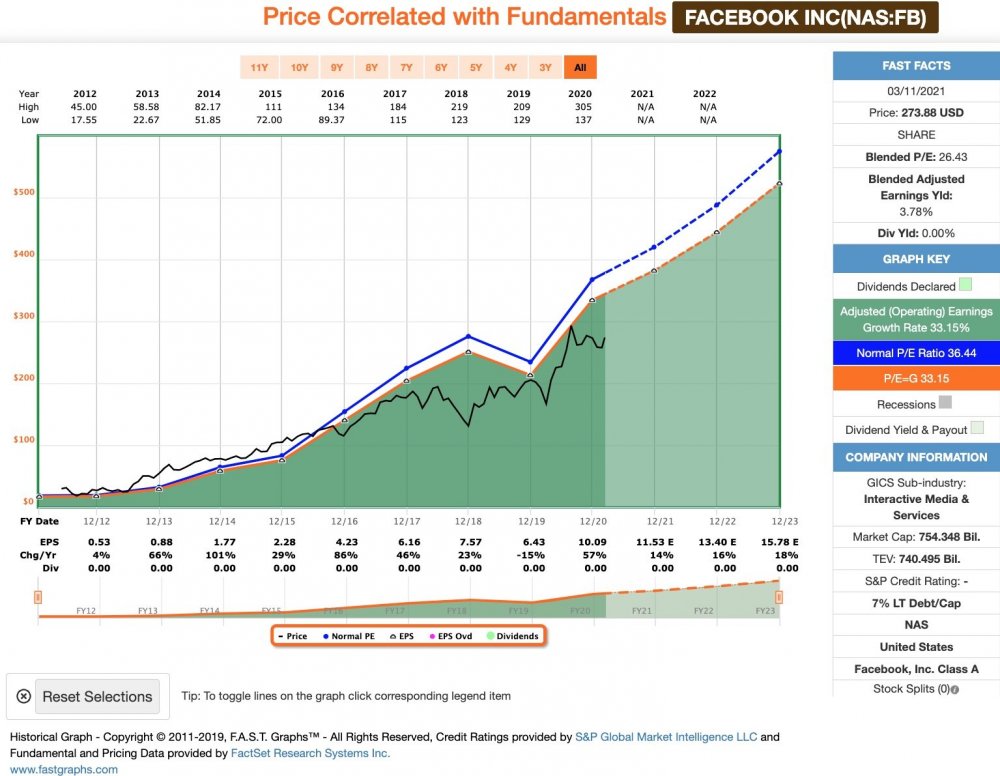The image size is (1000, 776).
Task: Toggle the Dividends legend item
Action: click(x=512, y=636)
